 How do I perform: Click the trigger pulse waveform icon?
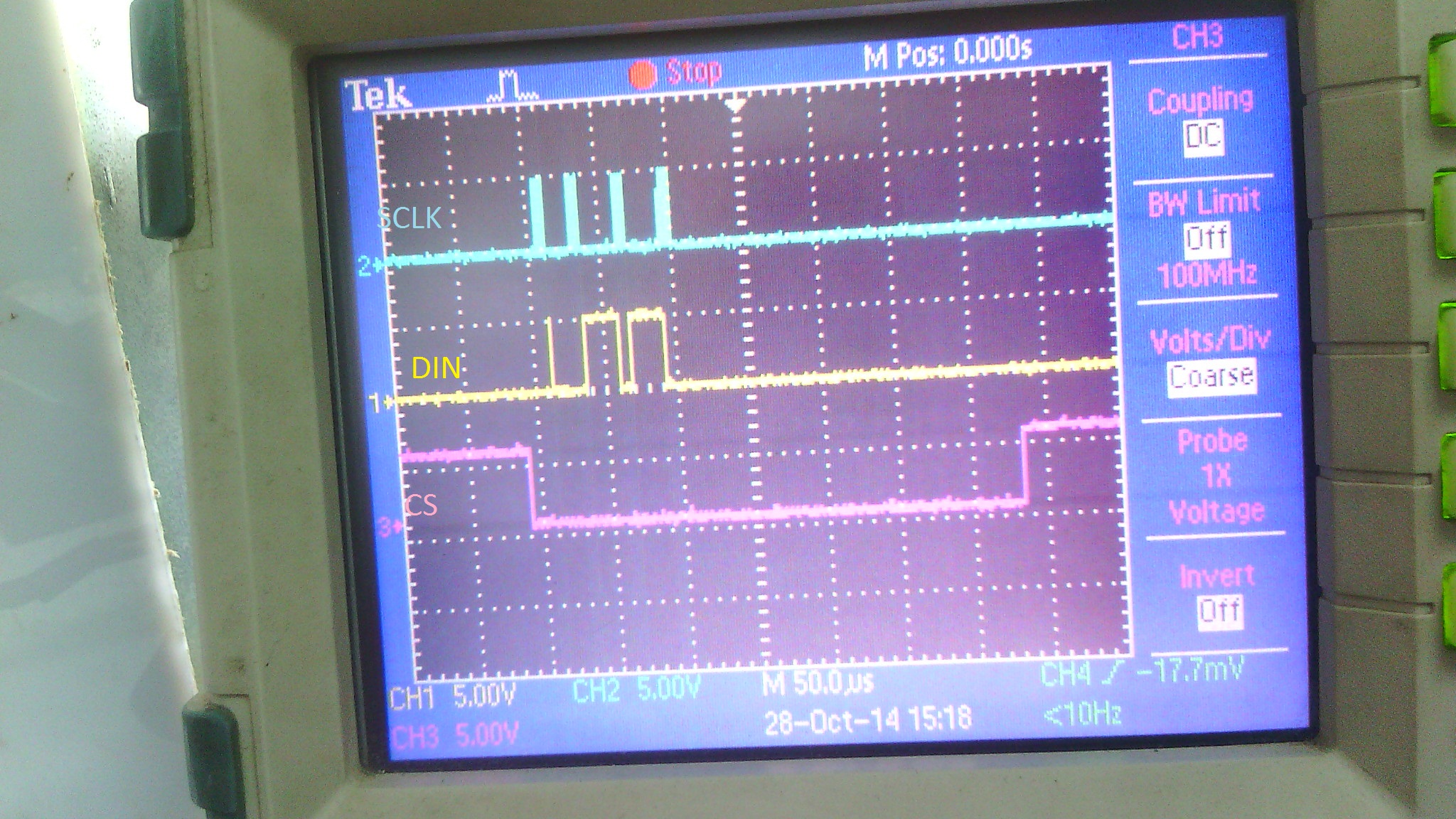coord(511,85)
